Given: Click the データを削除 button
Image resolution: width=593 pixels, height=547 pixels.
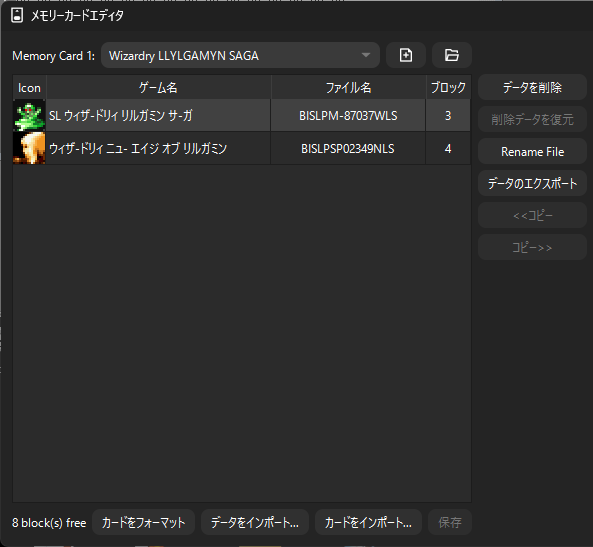Looking at the screenshot, I should coord(532,87).
